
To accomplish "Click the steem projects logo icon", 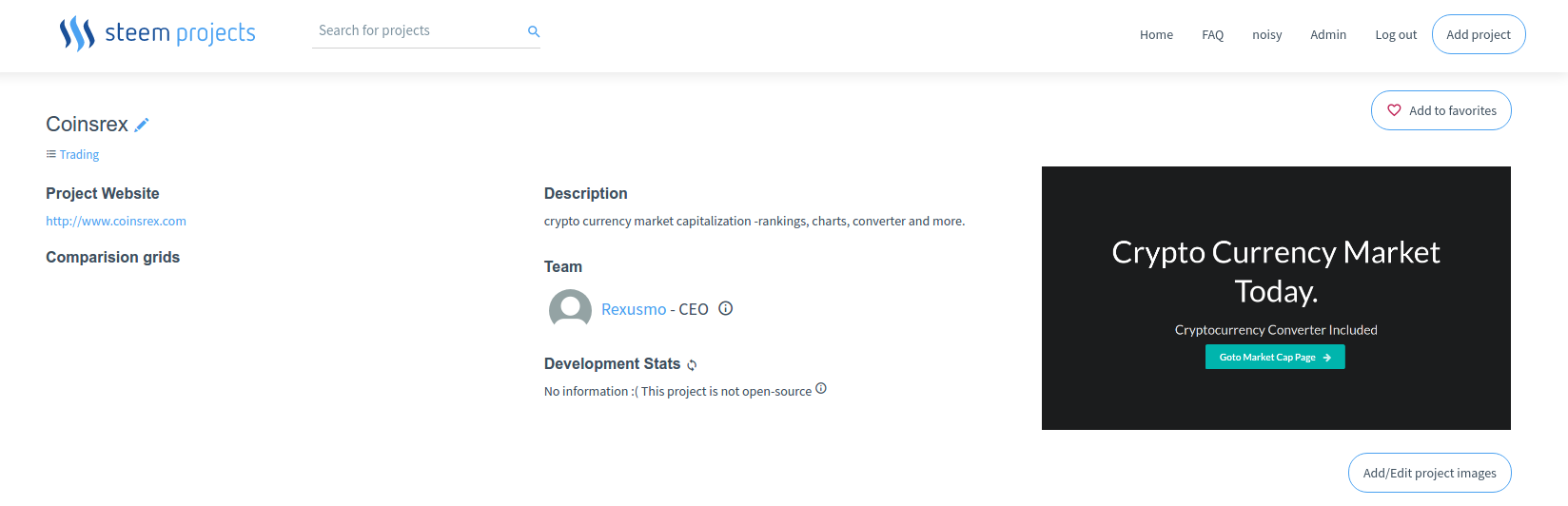I will tap(77, 33).
